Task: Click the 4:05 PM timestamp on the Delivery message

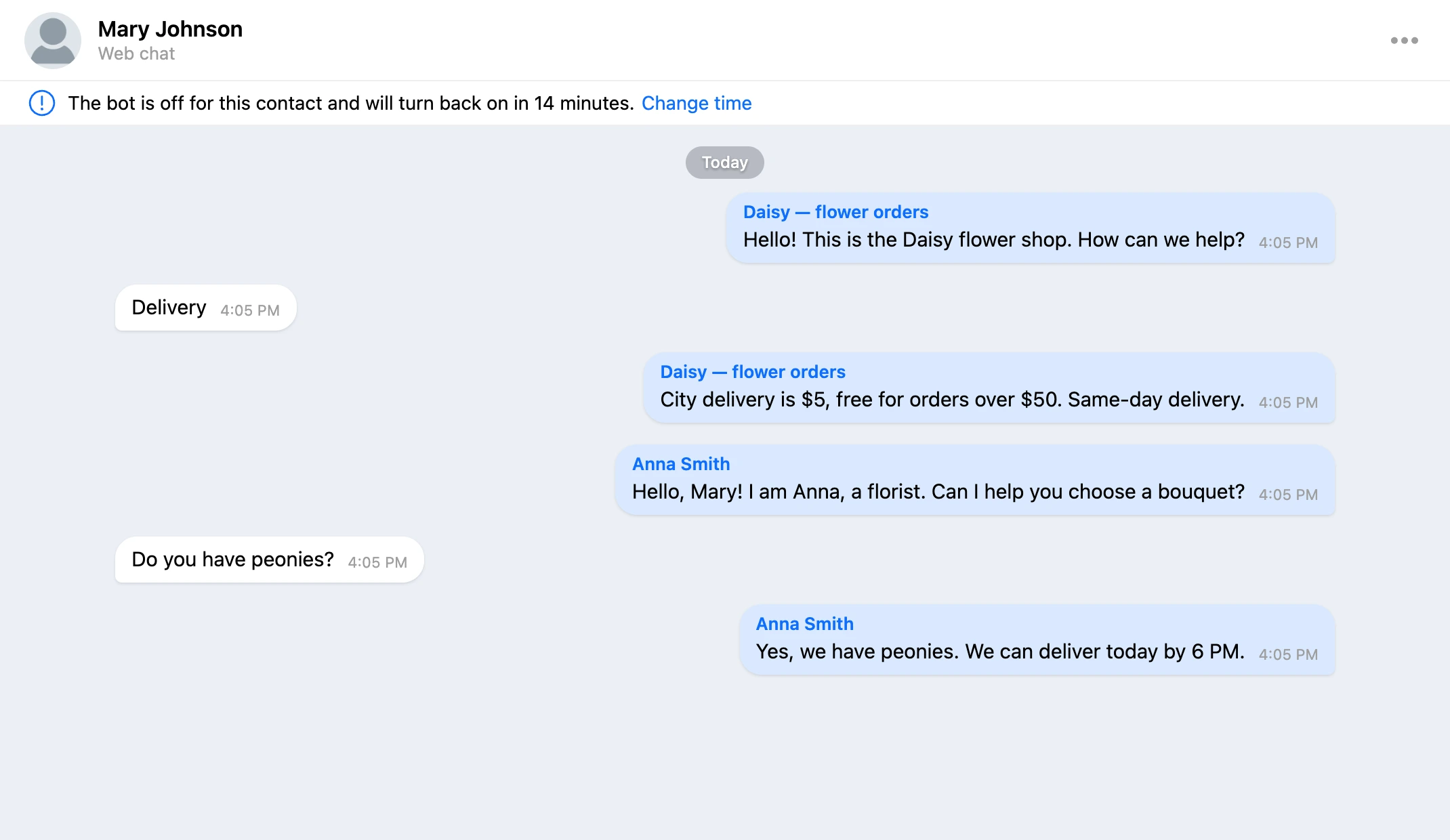Action: [250, 310]
